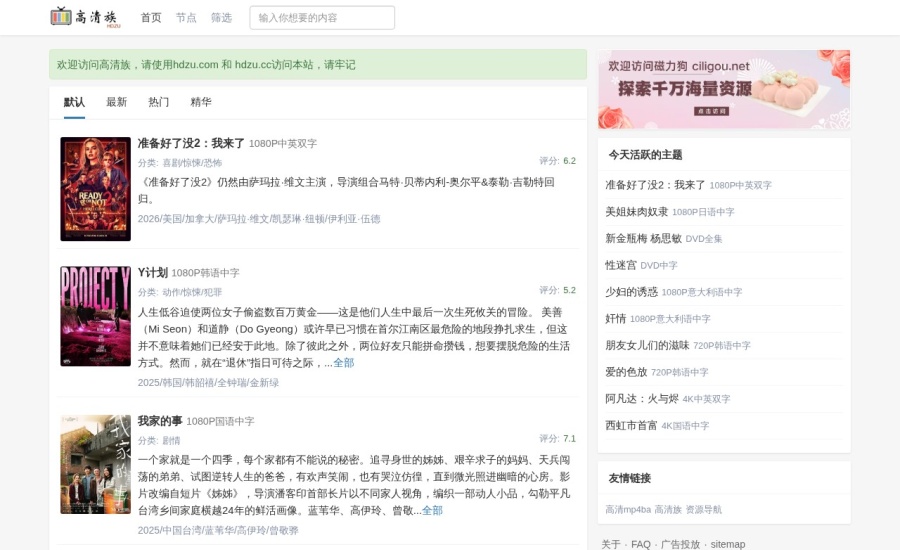Open sidebar topic 新金瓶梅 杨思敏
Screen dimensions: 900x550
[x=643, y=238]
